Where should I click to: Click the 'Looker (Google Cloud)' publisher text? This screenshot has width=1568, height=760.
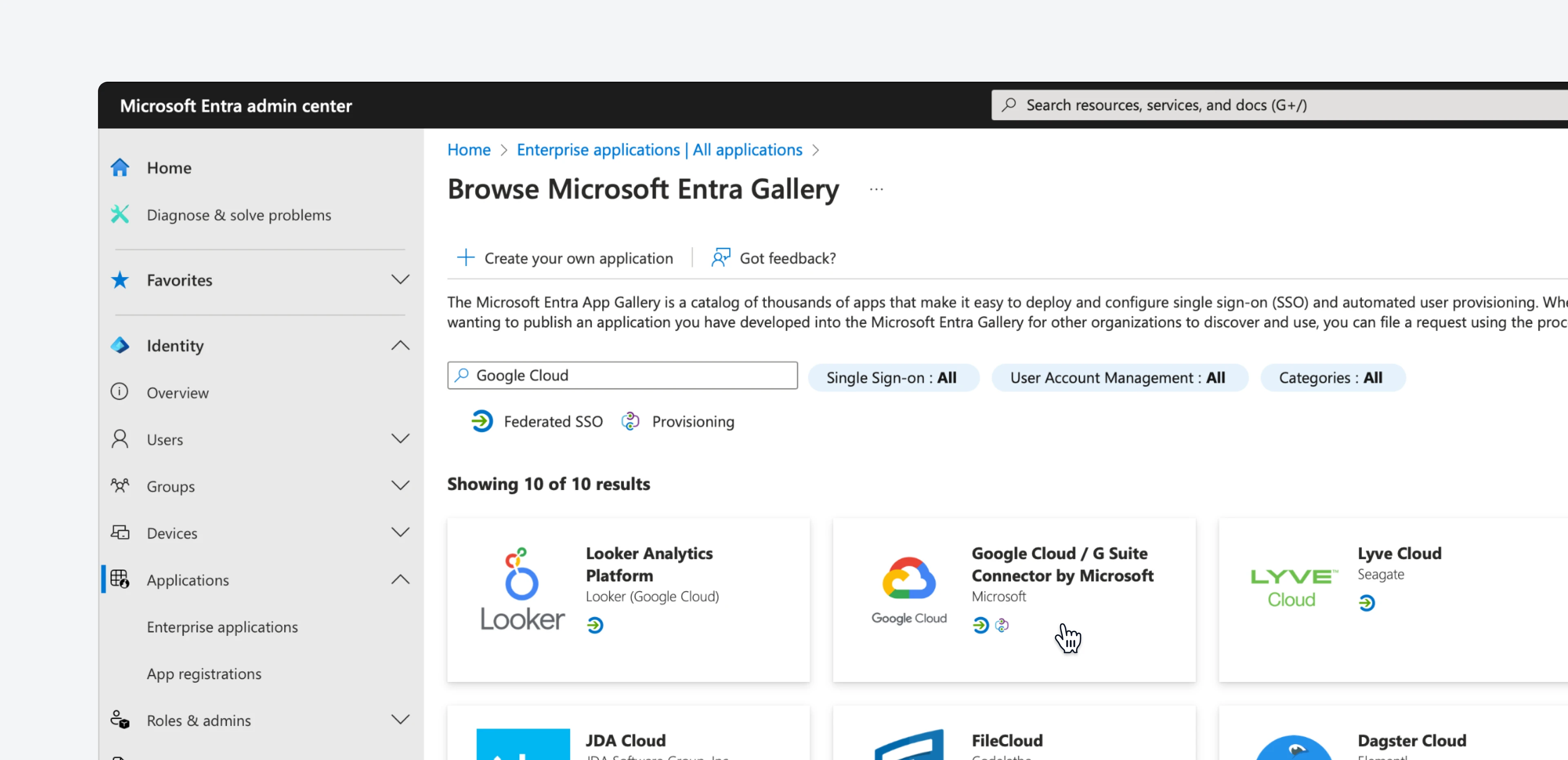[x=652, y=596]
